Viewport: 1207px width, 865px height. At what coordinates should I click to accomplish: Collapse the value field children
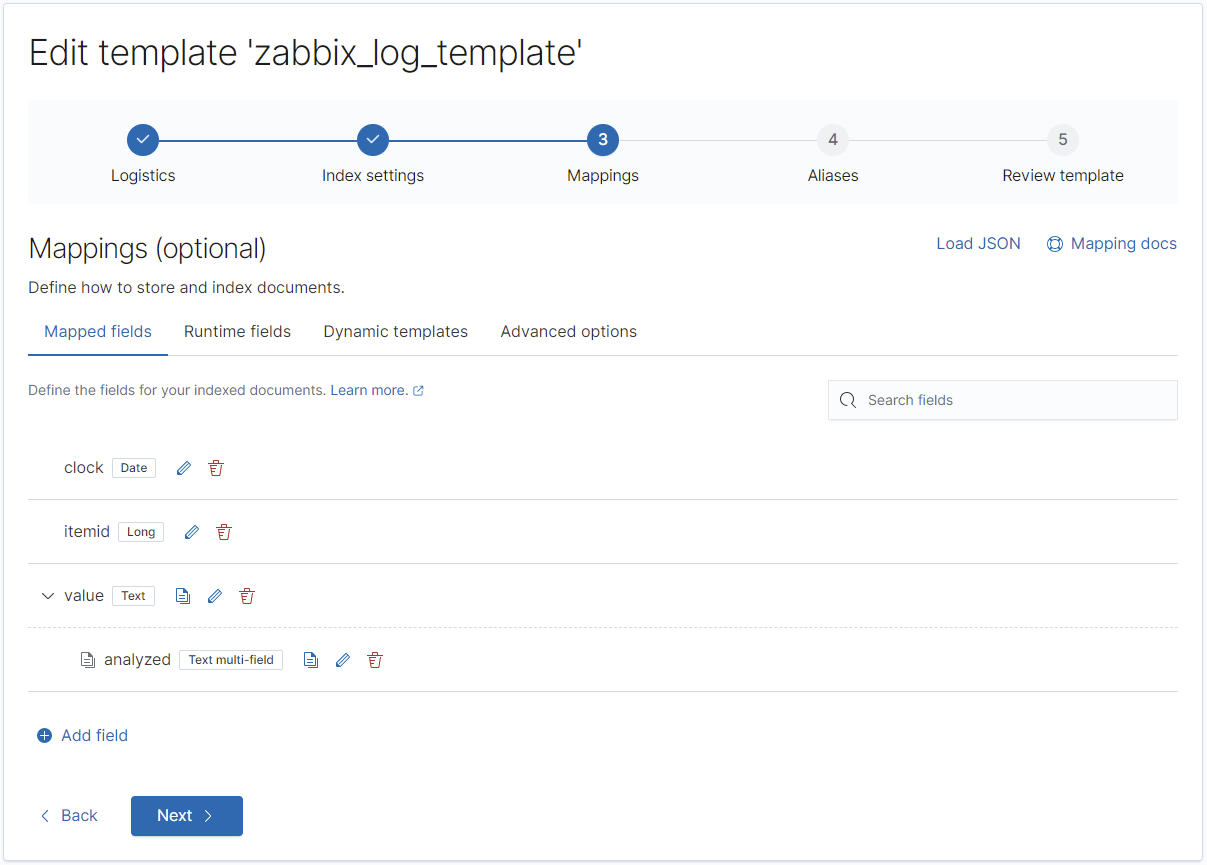47,596
